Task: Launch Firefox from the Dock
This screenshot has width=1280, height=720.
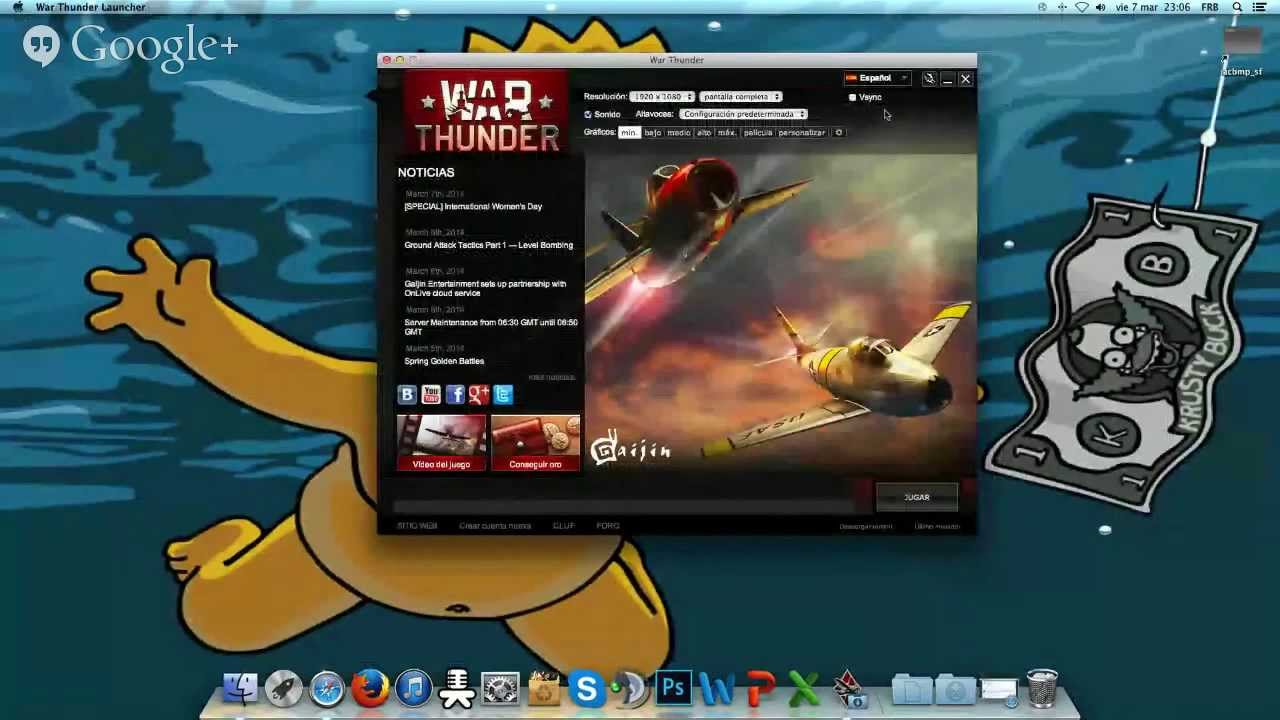Action: (x=370, y=688)
